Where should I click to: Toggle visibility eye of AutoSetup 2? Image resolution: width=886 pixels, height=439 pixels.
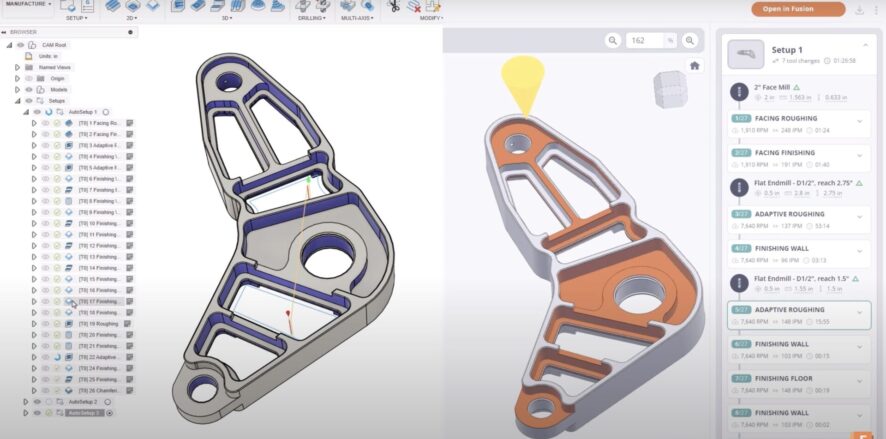coord(37,402)
